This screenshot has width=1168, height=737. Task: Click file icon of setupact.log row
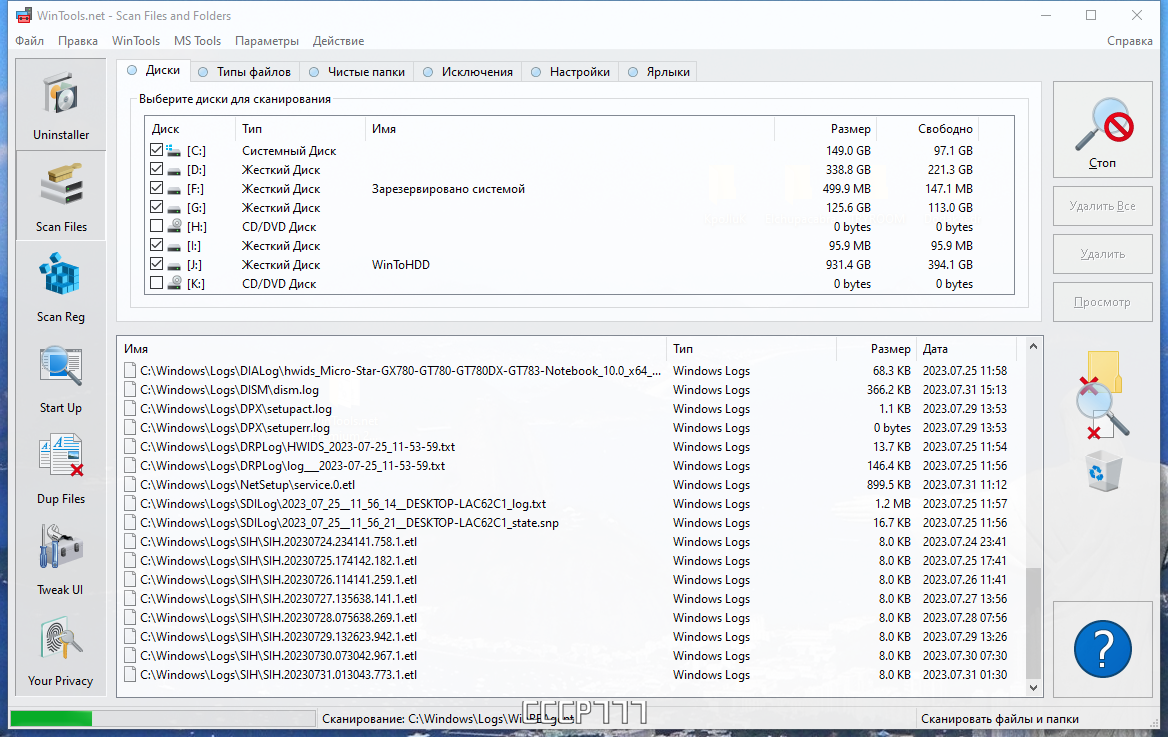tap(130, 408)
